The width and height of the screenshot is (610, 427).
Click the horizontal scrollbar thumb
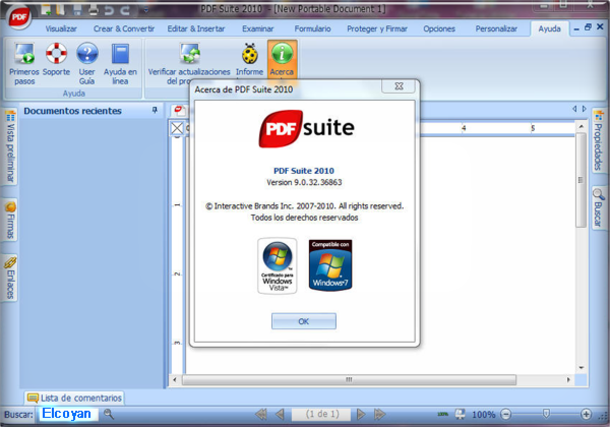[x=349, y=380]
